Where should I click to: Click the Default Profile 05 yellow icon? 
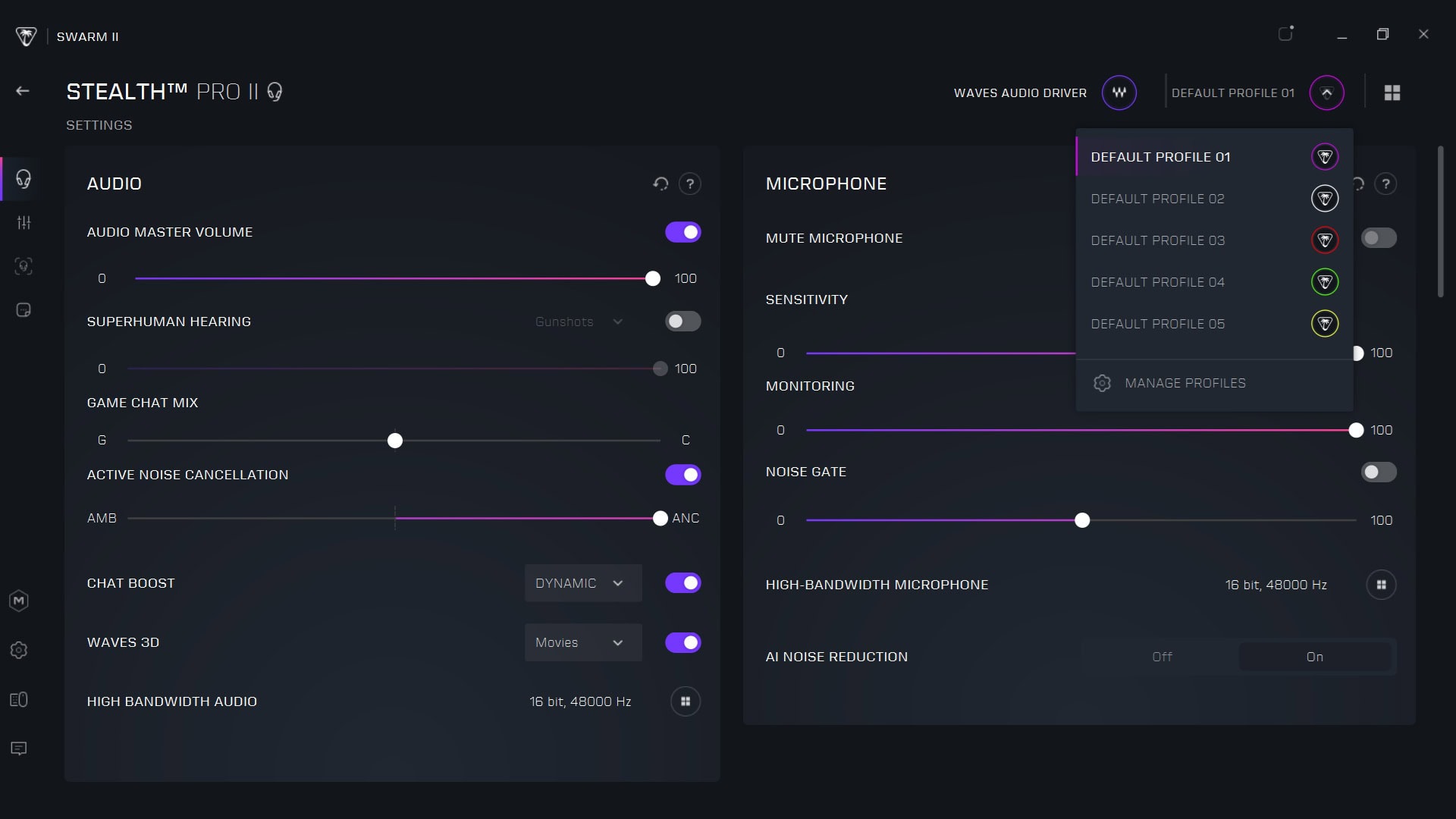coord(1325,324)
